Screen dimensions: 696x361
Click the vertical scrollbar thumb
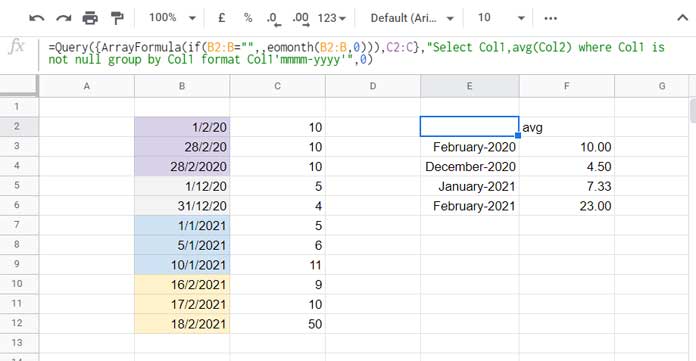[693, 111]
